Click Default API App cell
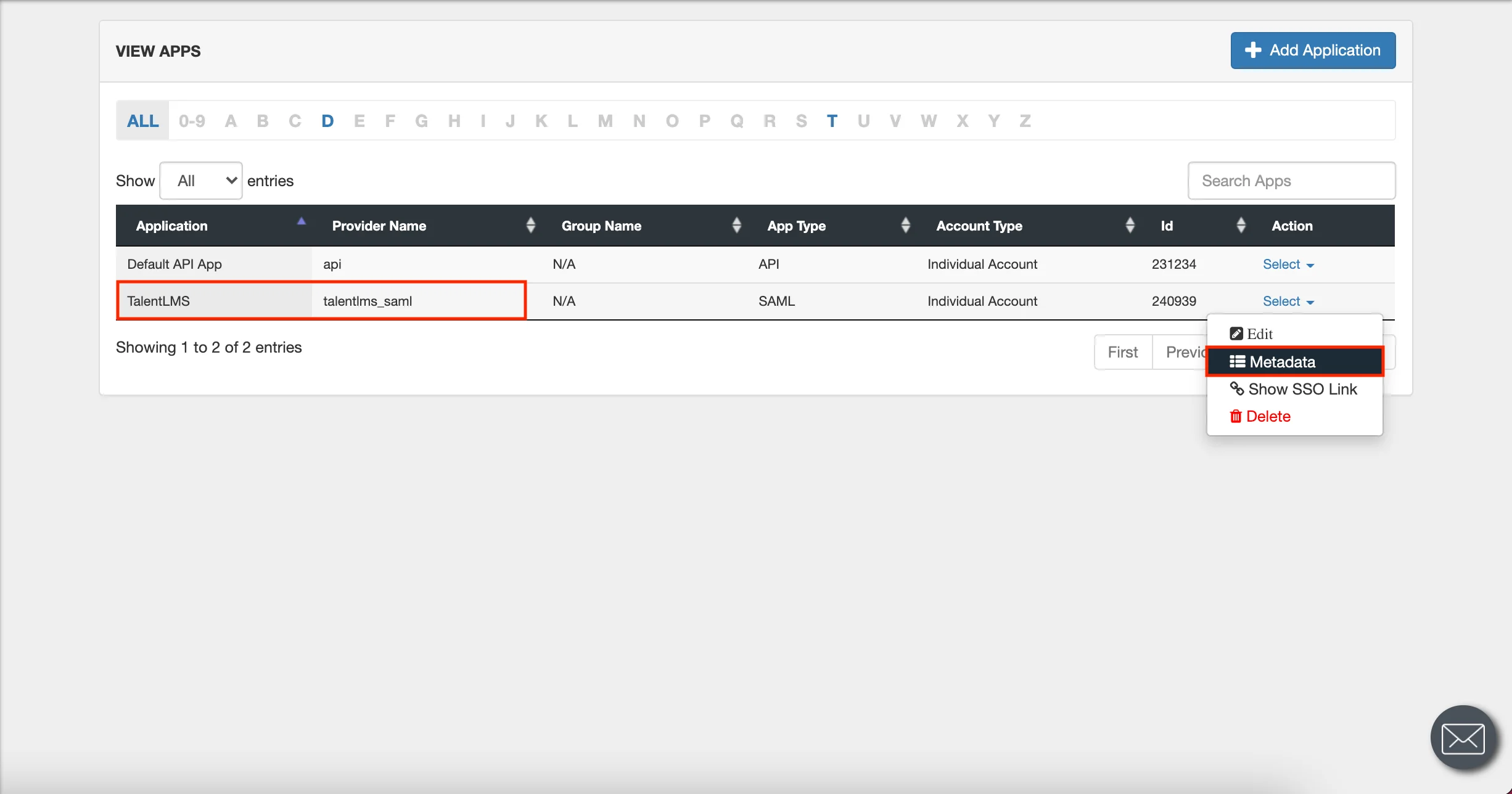 tap(214, 264)
